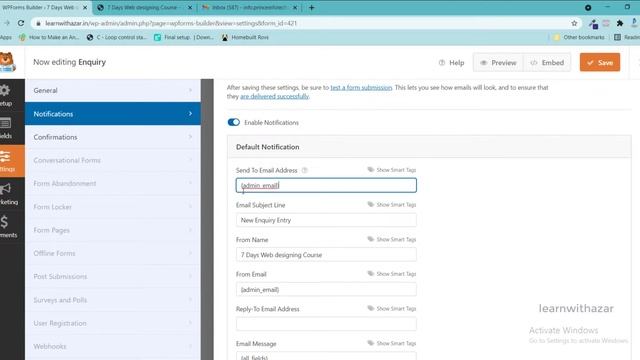
Task: Show Smart Tags for Reply-To Email Address
Action: pos(392,309)
